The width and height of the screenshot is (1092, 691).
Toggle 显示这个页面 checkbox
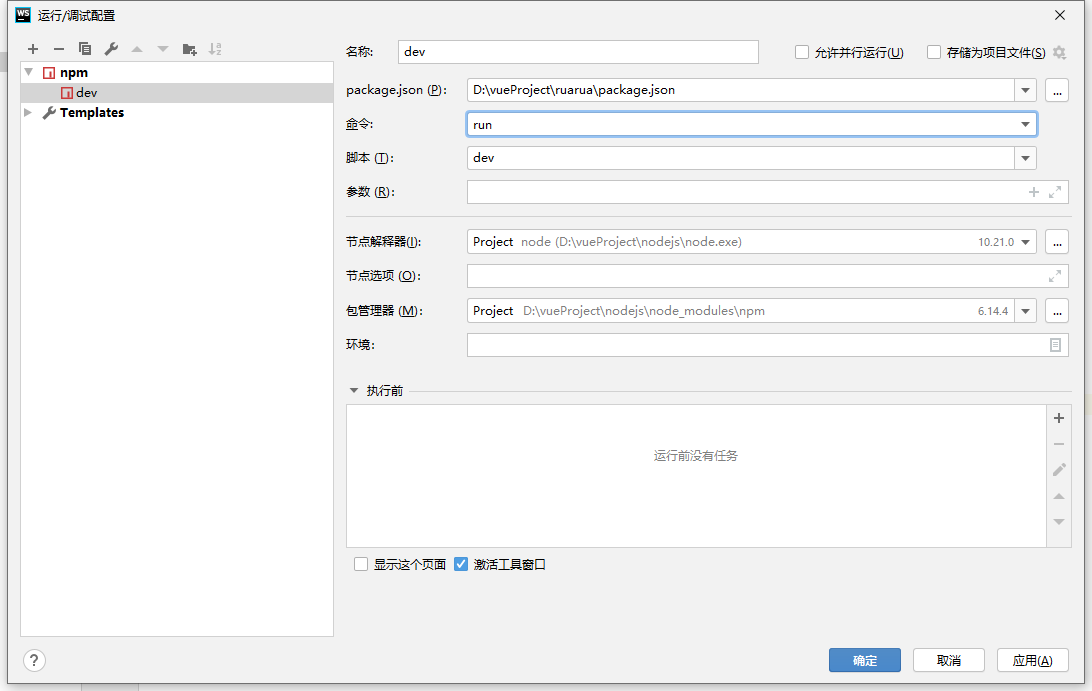pos(360,564)
